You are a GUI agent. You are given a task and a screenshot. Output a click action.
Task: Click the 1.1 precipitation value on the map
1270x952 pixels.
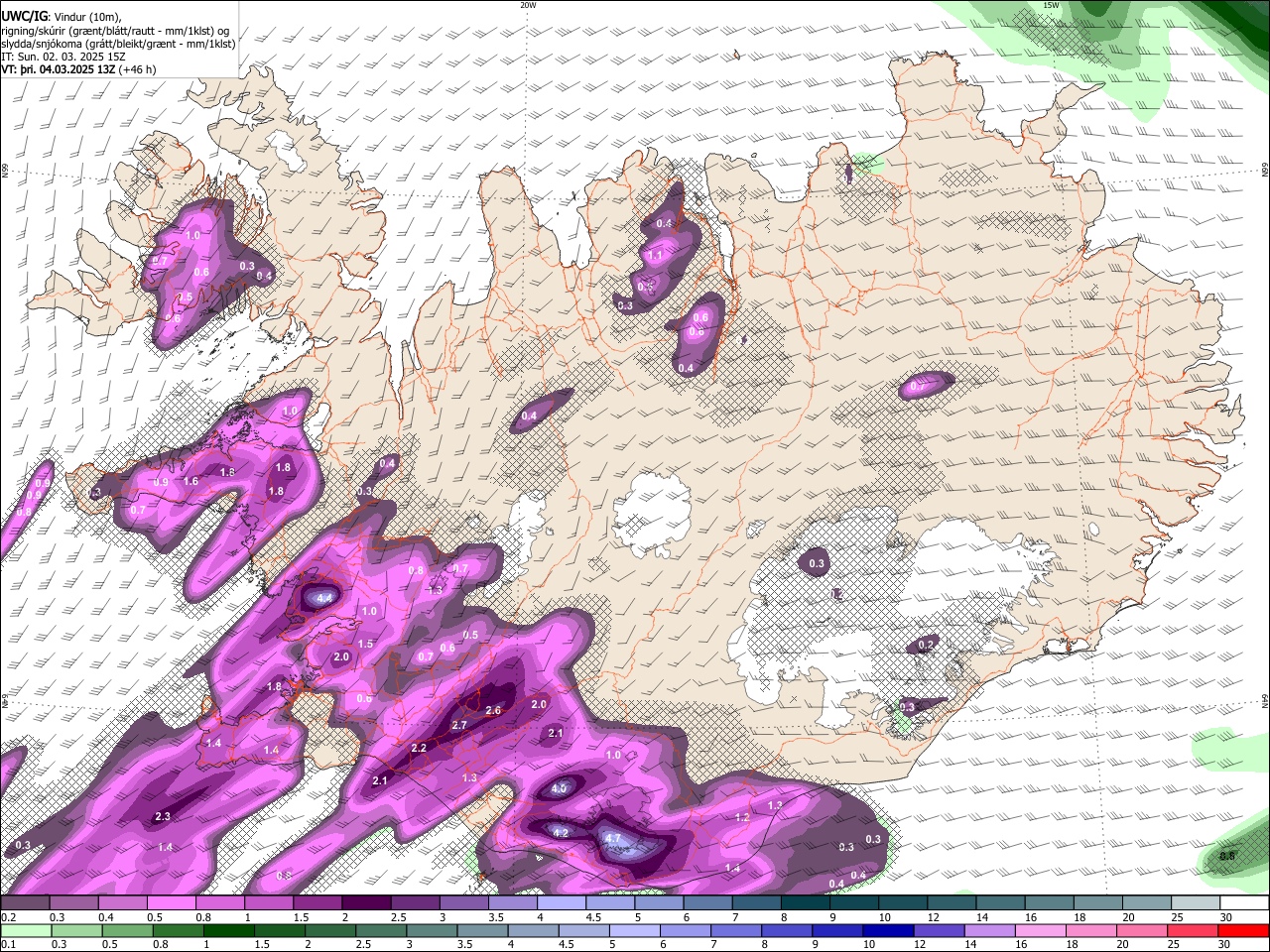(x=655, y=256)
